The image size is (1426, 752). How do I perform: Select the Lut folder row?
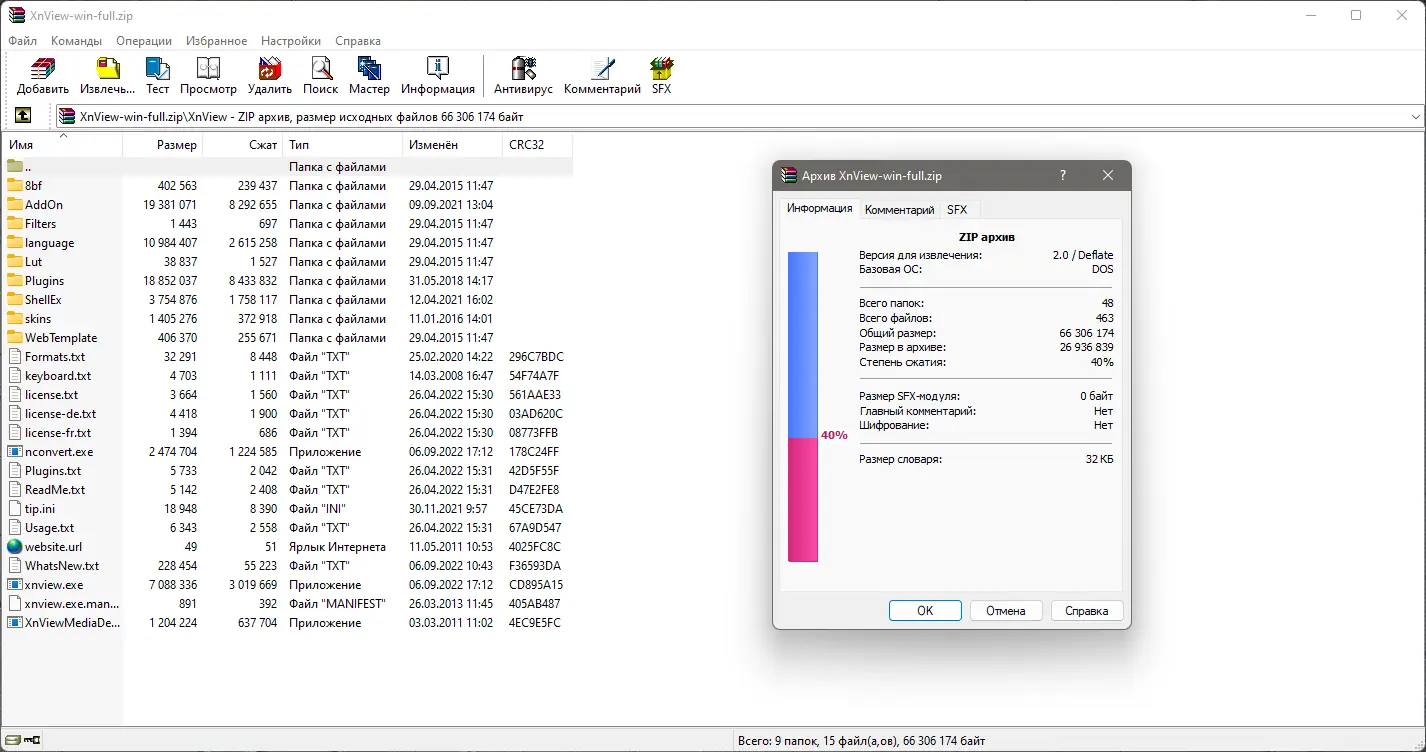pos(288,262)
